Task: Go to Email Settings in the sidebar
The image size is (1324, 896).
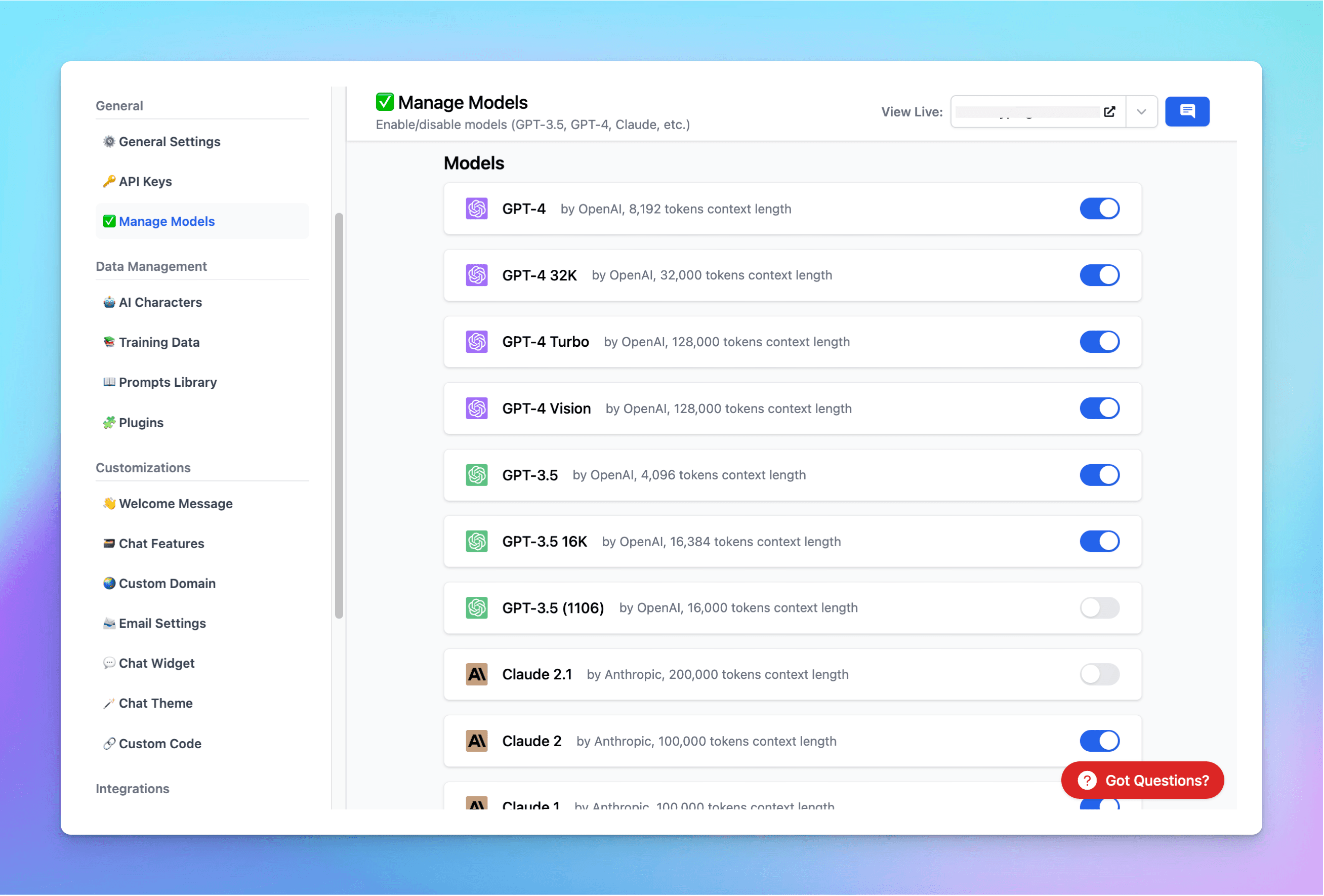Action: [162, 623]
